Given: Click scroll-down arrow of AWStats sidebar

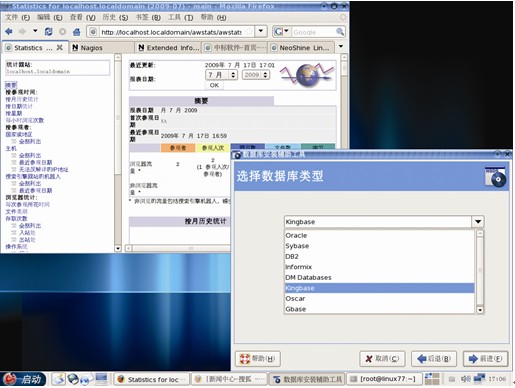Looking at the screenshot, I should (x=118, y=248).
